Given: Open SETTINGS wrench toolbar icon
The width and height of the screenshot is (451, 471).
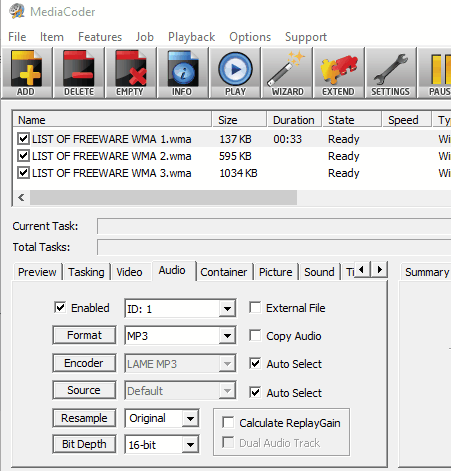Looking at the screenshot, I should pos(391,73).
